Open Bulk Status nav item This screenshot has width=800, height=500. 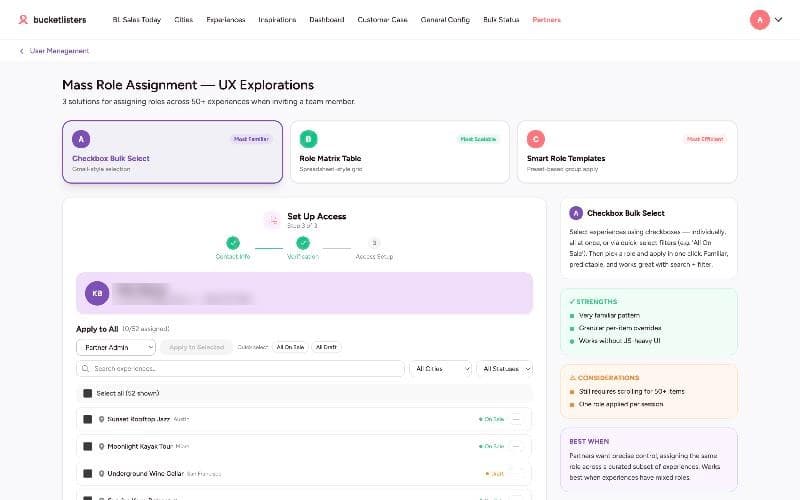[501, 19]
